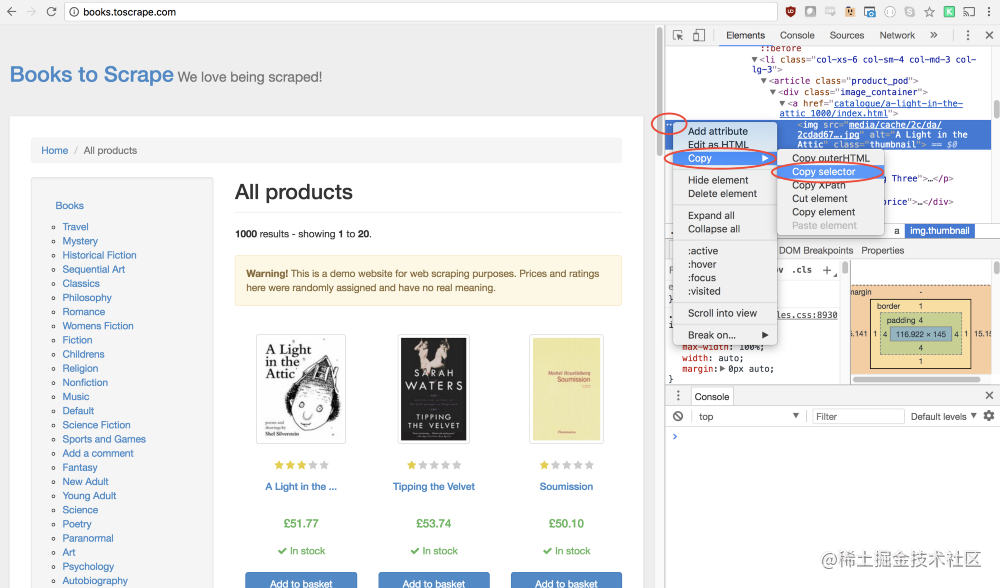Open the console context 'top' dropdown
Screen dimensions: 1000x588
[x=747, y=416]
